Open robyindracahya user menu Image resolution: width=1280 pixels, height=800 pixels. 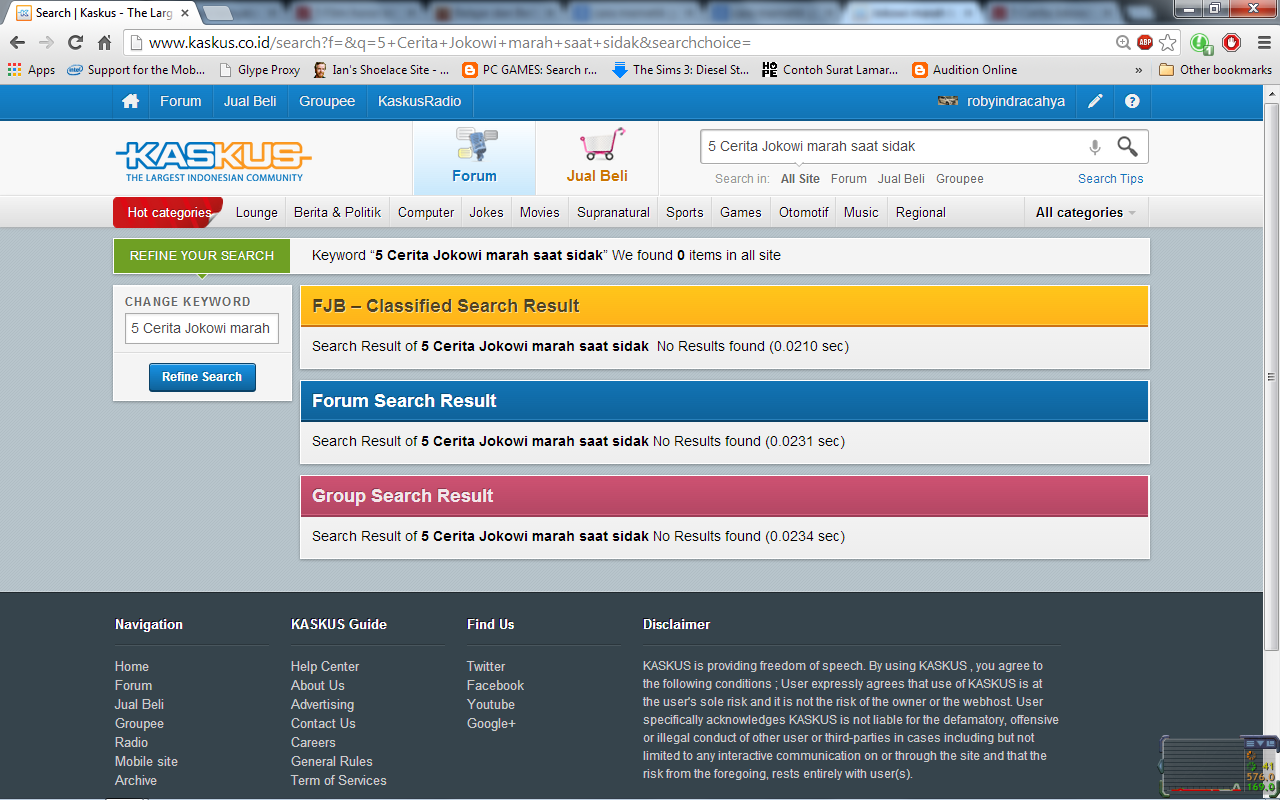tap(1001, 101)
